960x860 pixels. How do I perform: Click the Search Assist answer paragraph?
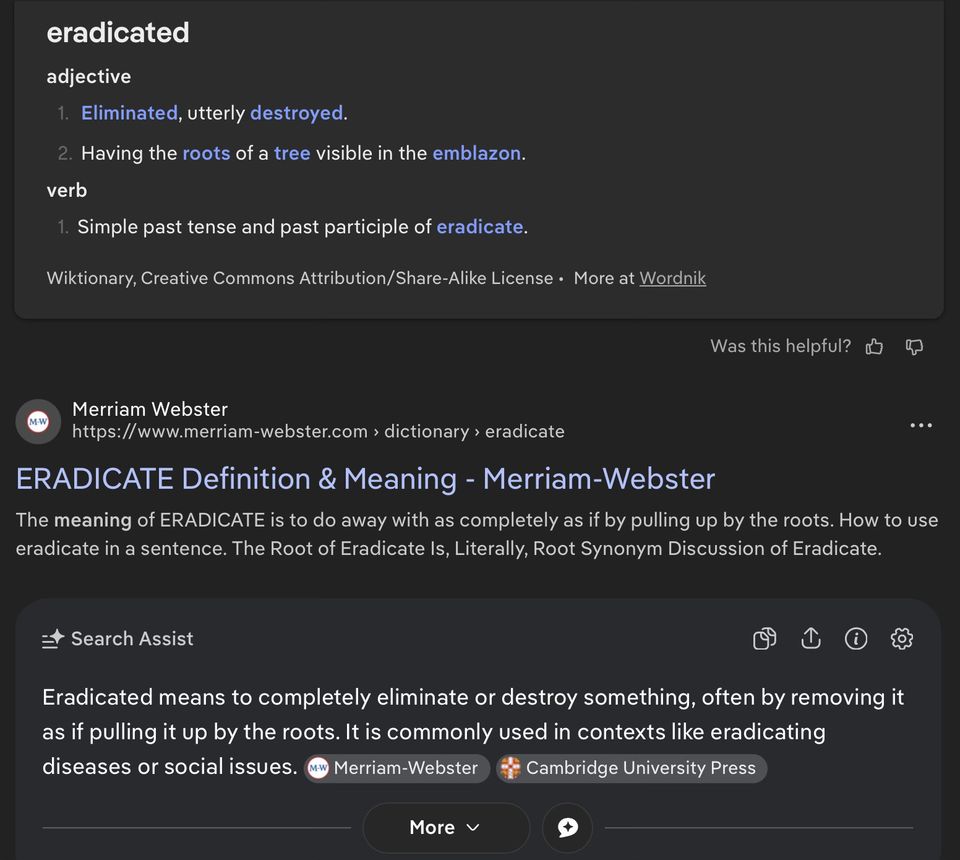[473, 732]
